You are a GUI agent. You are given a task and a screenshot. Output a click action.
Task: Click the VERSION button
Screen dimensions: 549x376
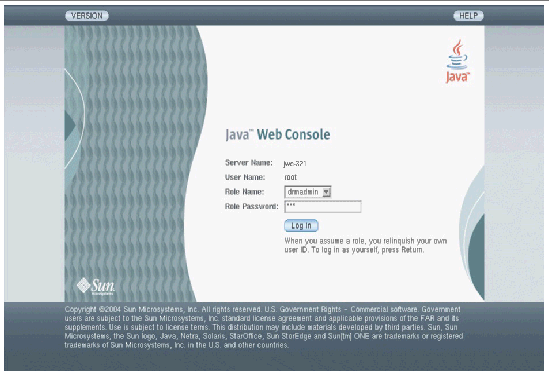[87, 16]
